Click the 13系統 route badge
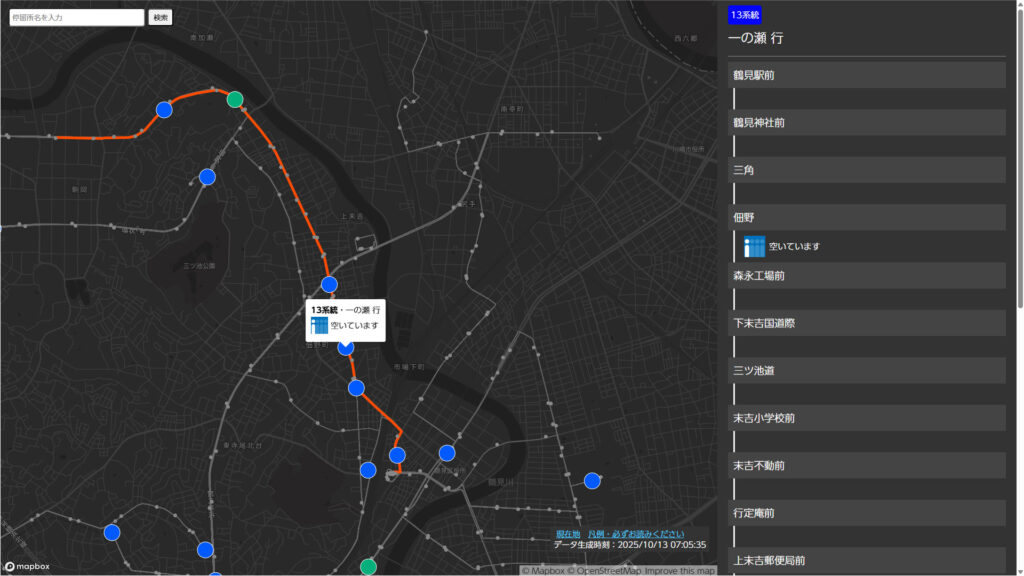1024x576 pixels. coord(745,15)
